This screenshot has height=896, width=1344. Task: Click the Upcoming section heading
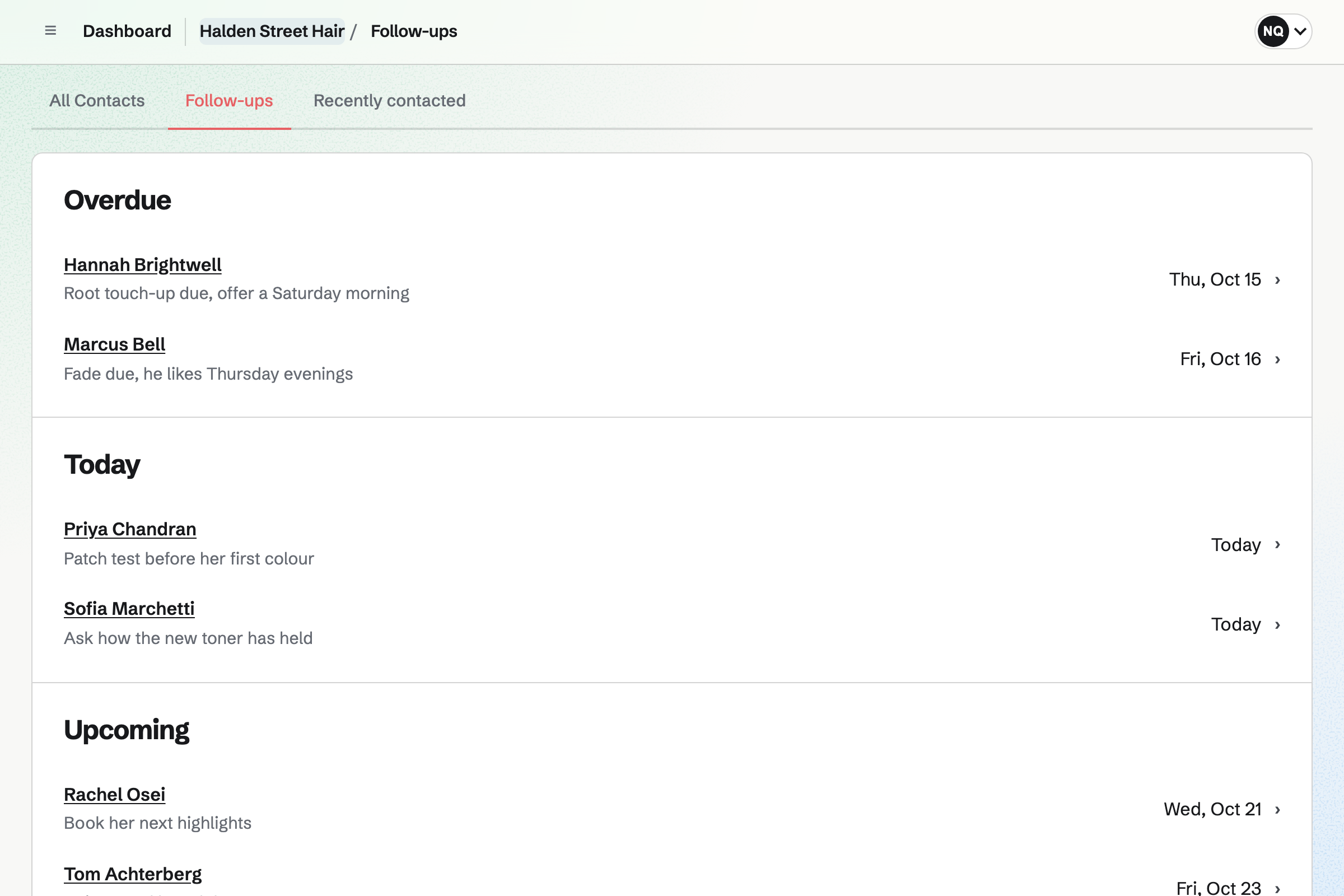[x=127, y=730]
